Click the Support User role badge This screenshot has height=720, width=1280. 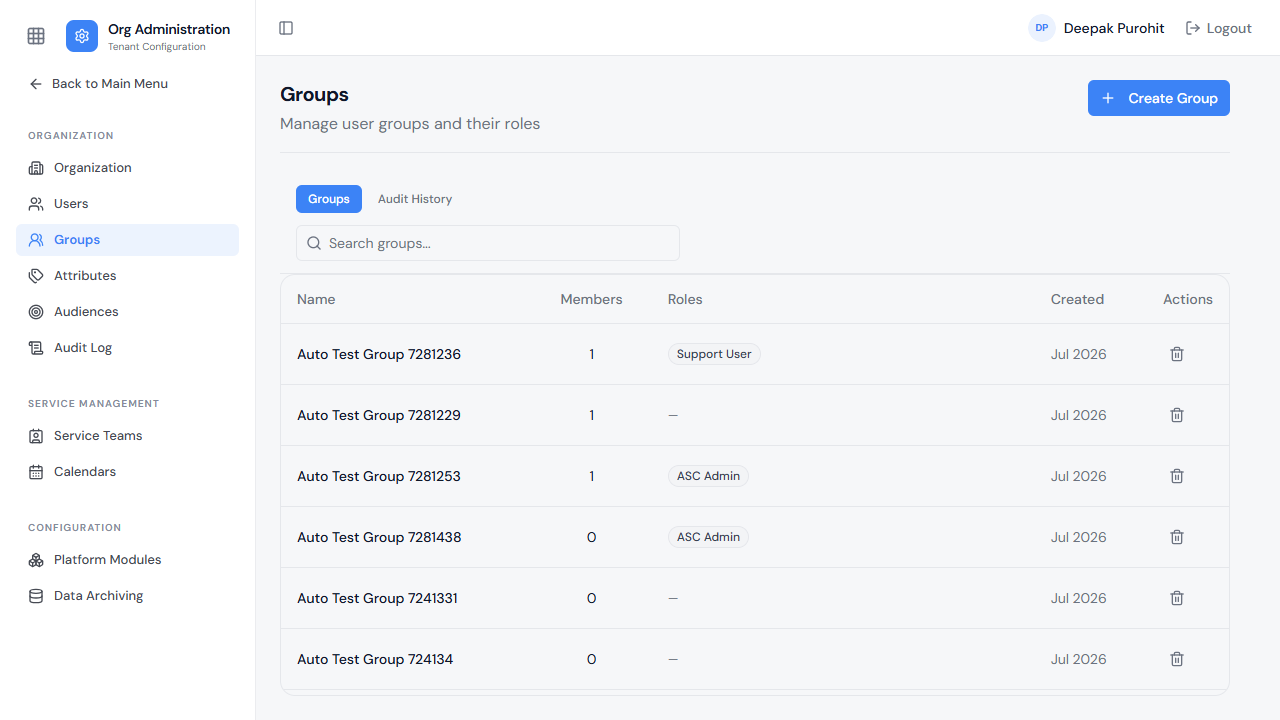[714, 354]
